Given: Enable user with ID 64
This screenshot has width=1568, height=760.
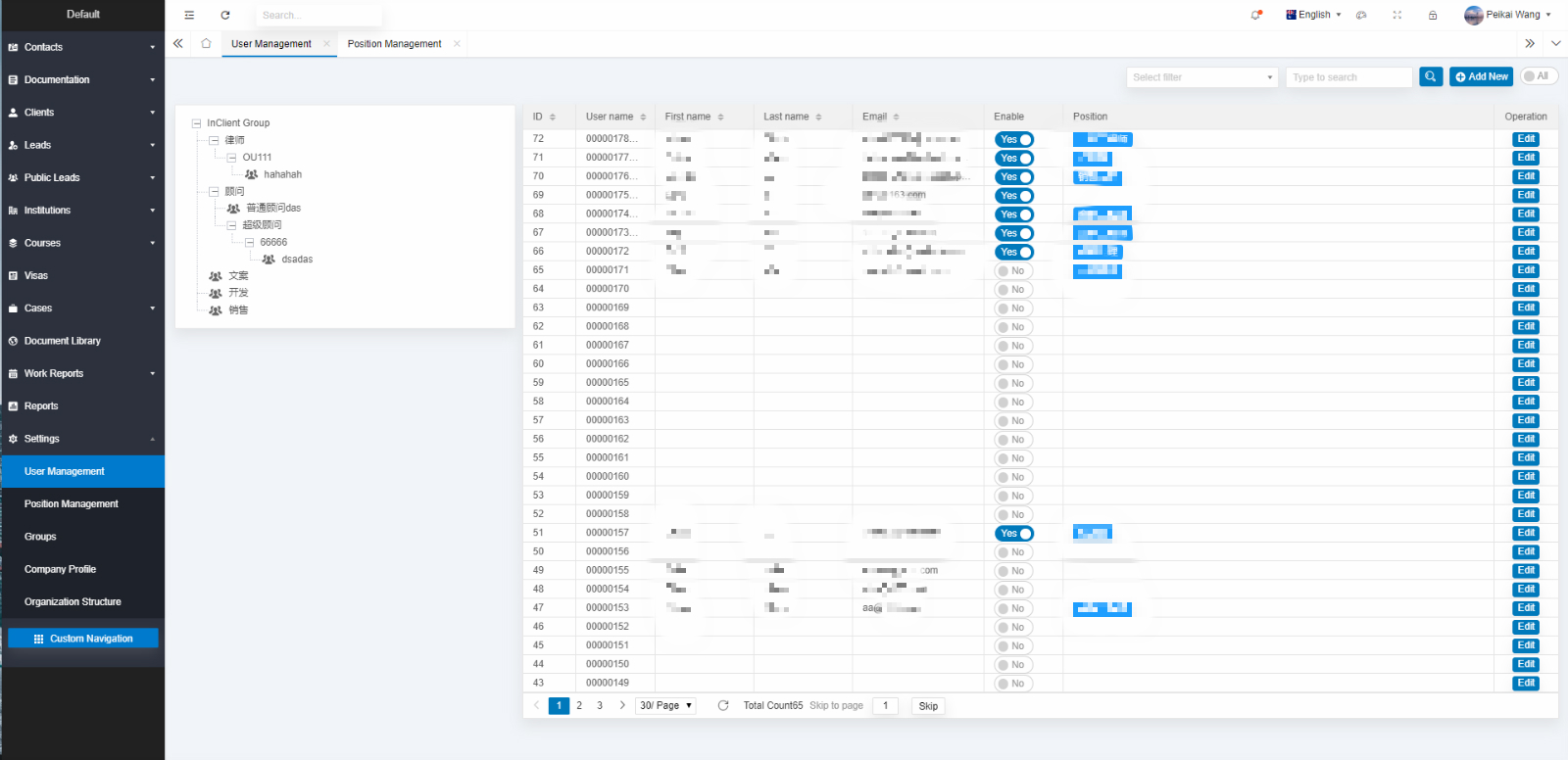Looking at the screenshot, I should [1014, 290].
